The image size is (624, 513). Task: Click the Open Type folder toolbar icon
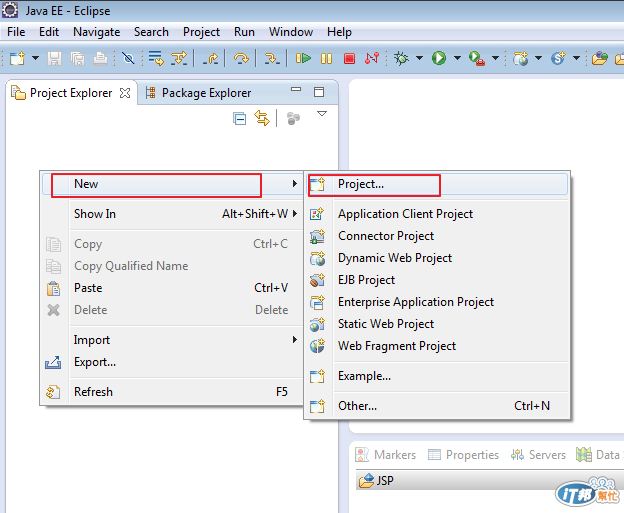pos(600,59)
